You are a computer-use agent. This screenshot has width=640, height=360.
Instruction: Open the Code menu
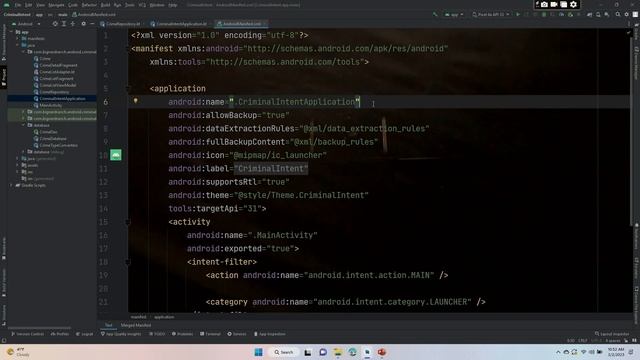point(73,5)
